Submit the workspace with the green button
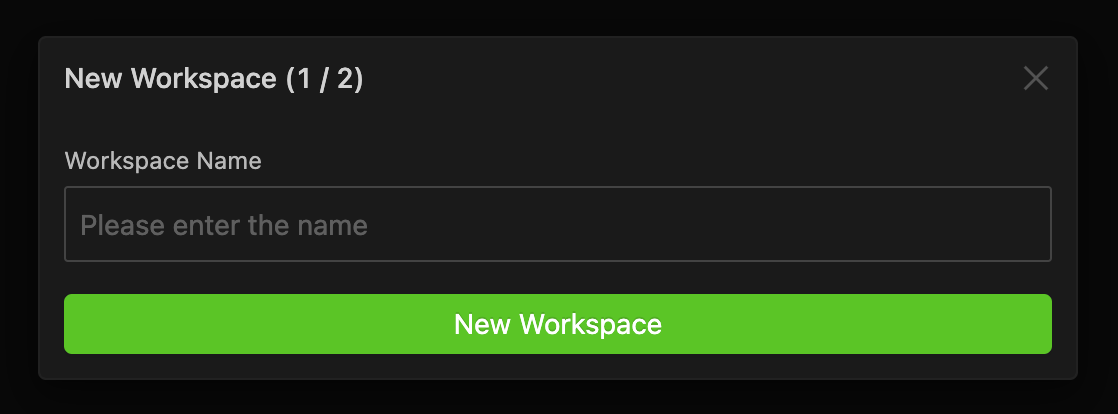Image resolution: width=1118 pixels, height=414 pixels. 557,324
